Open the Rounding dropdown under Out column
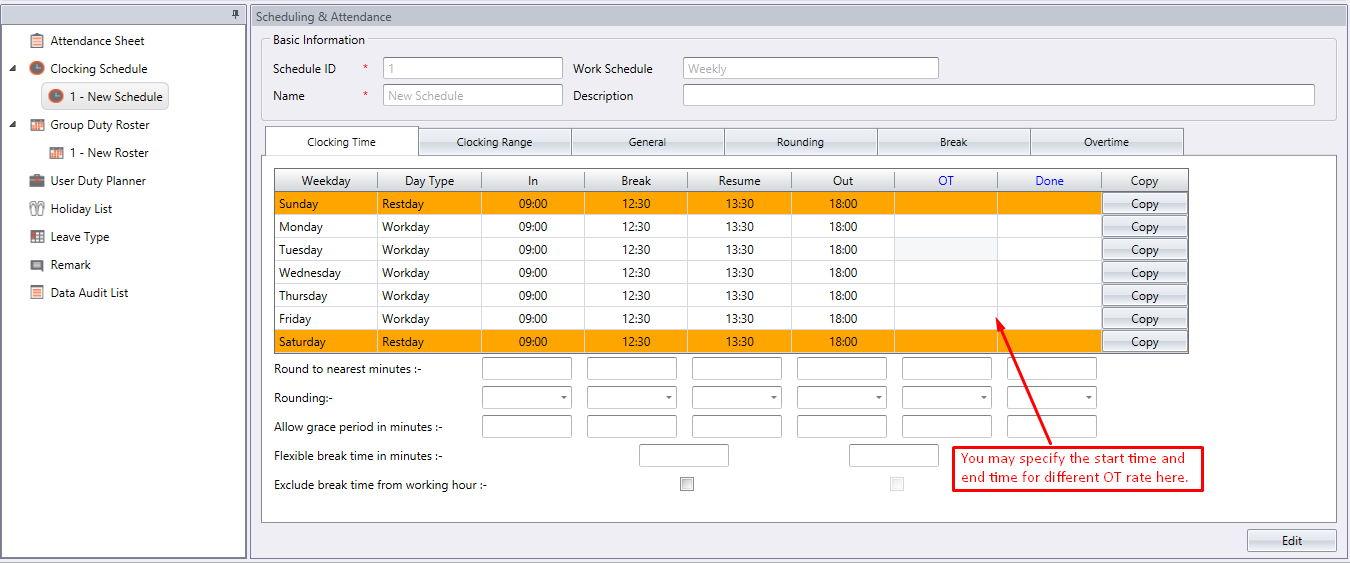This screenshot has width=1350, height=563. pyautogui.click(x=842, y=397)
